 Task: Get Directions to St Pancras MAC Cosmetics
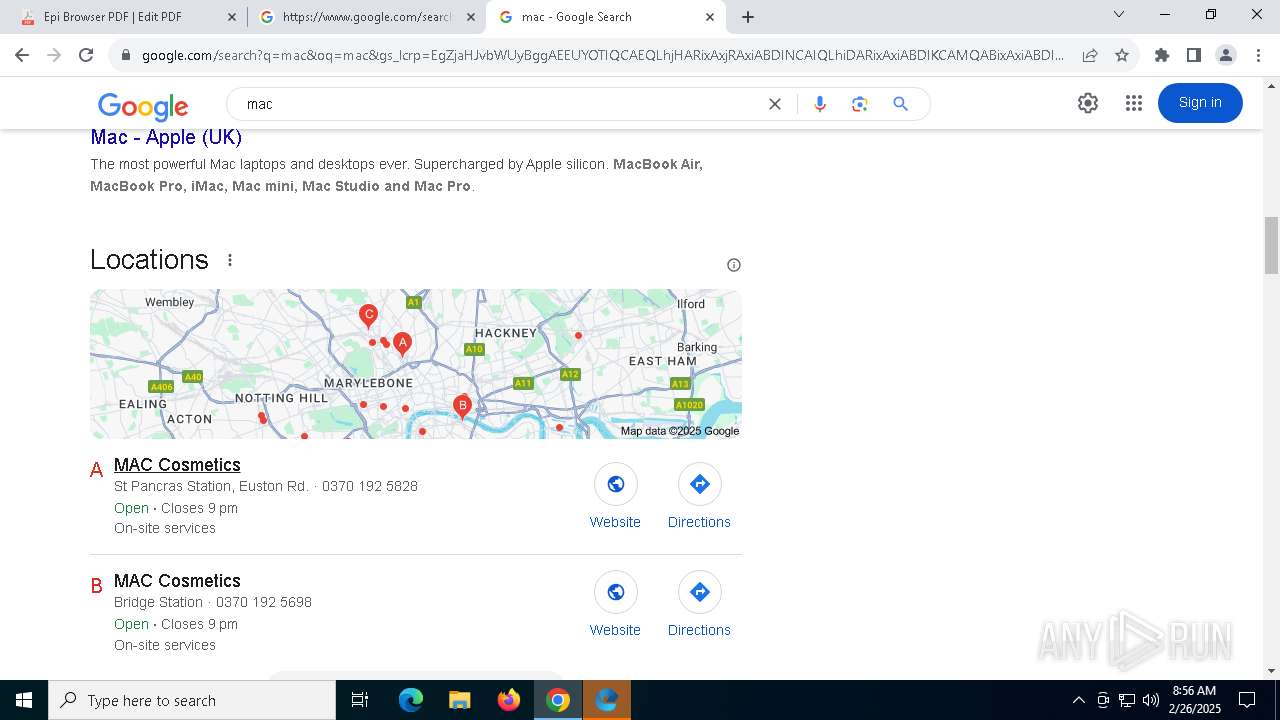click(699, 498)
